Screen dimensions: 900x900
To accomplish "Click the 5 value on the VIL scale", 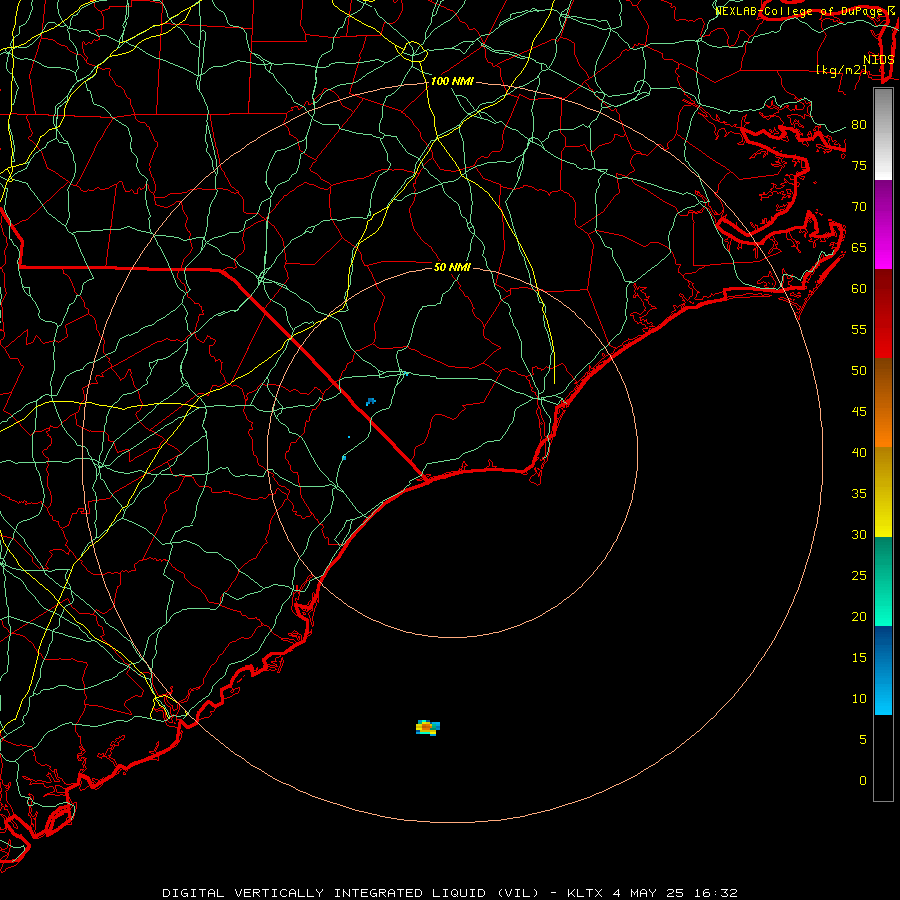I will pos(863,740).
